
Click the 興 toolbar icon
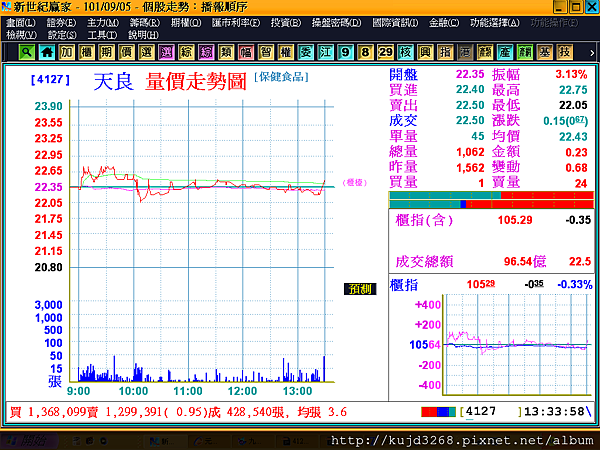425,52
